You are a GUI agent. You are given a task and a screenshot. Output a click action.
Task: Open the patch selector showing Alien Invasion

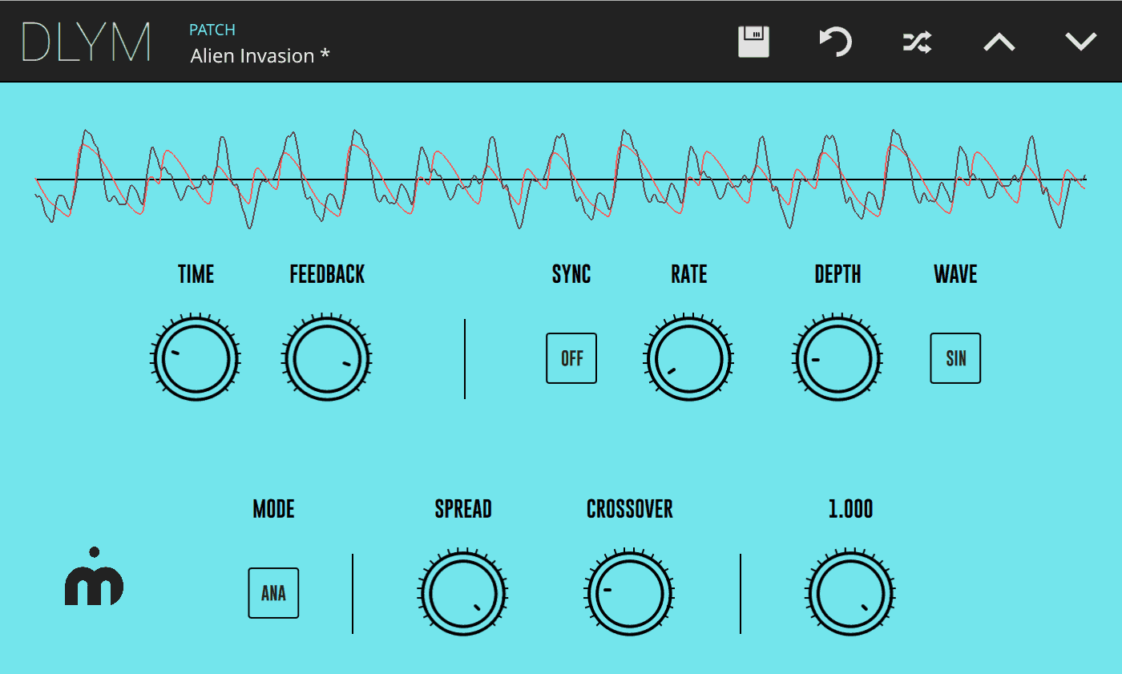[x=259, y=56]
